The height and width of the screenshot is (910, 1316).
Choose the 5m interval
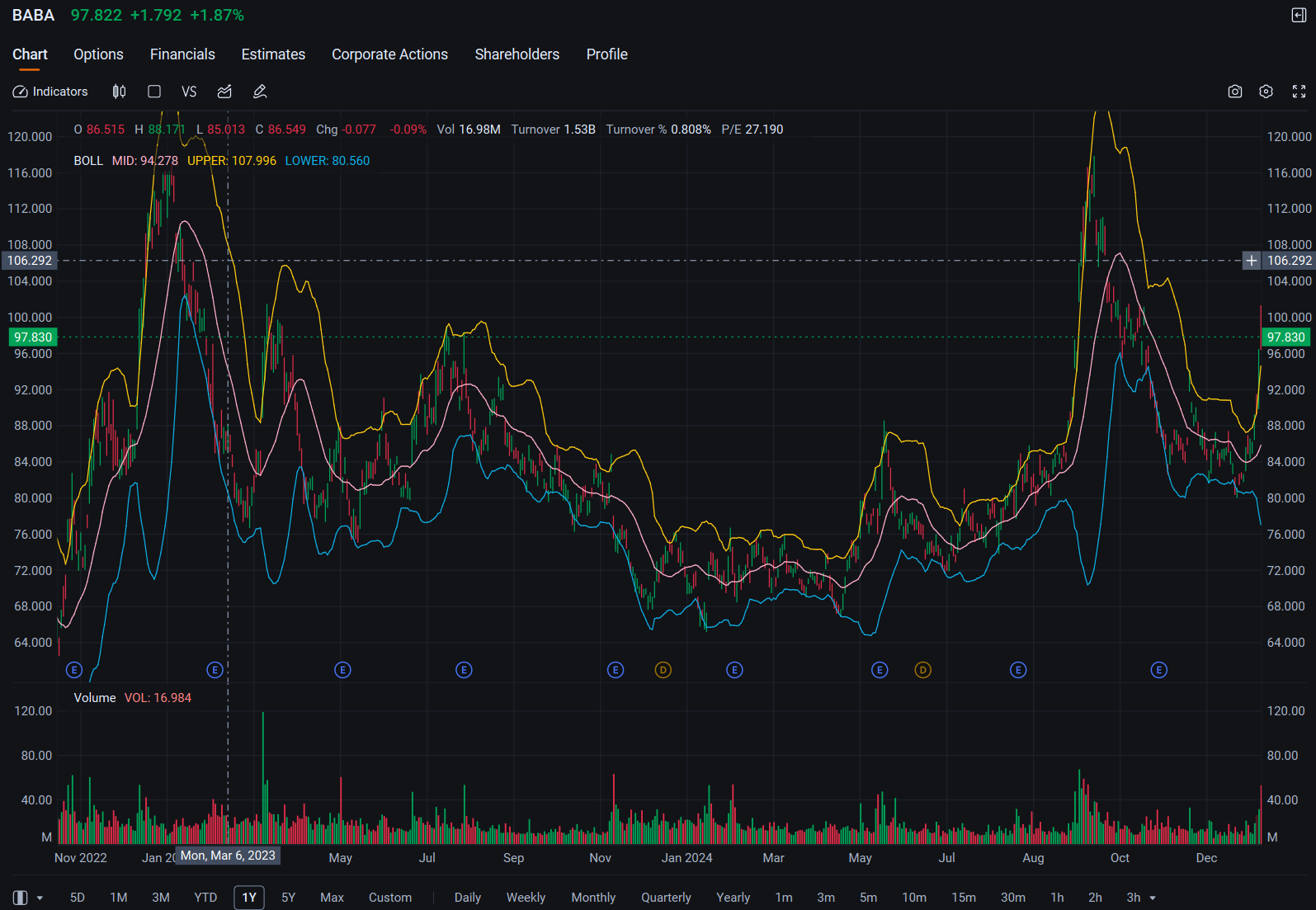click(x=869, y=898)
